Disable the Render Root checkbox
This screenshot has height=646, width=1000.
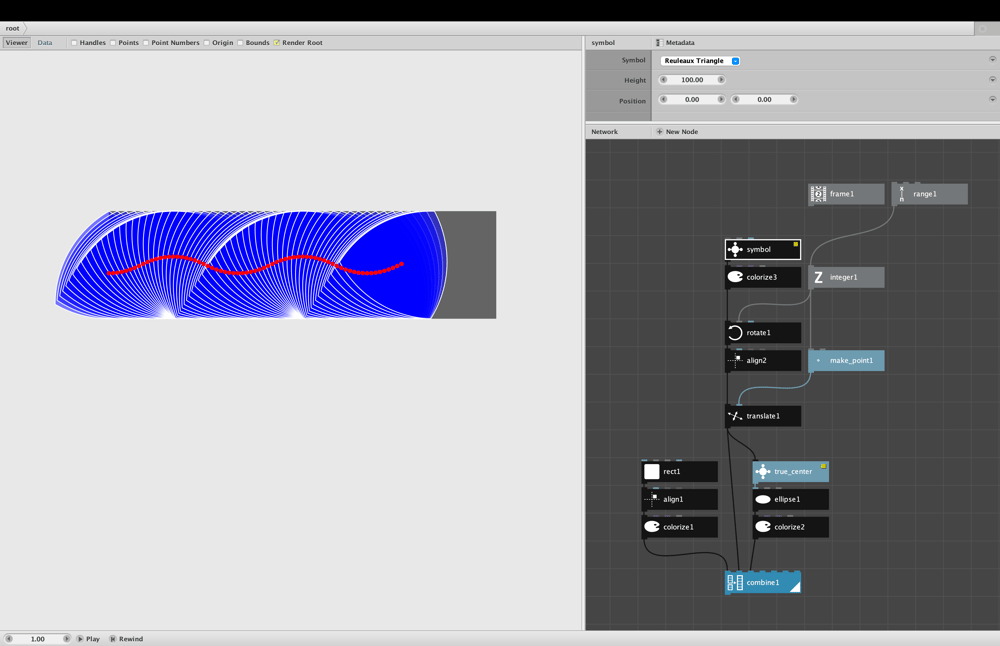coord(277,43)
